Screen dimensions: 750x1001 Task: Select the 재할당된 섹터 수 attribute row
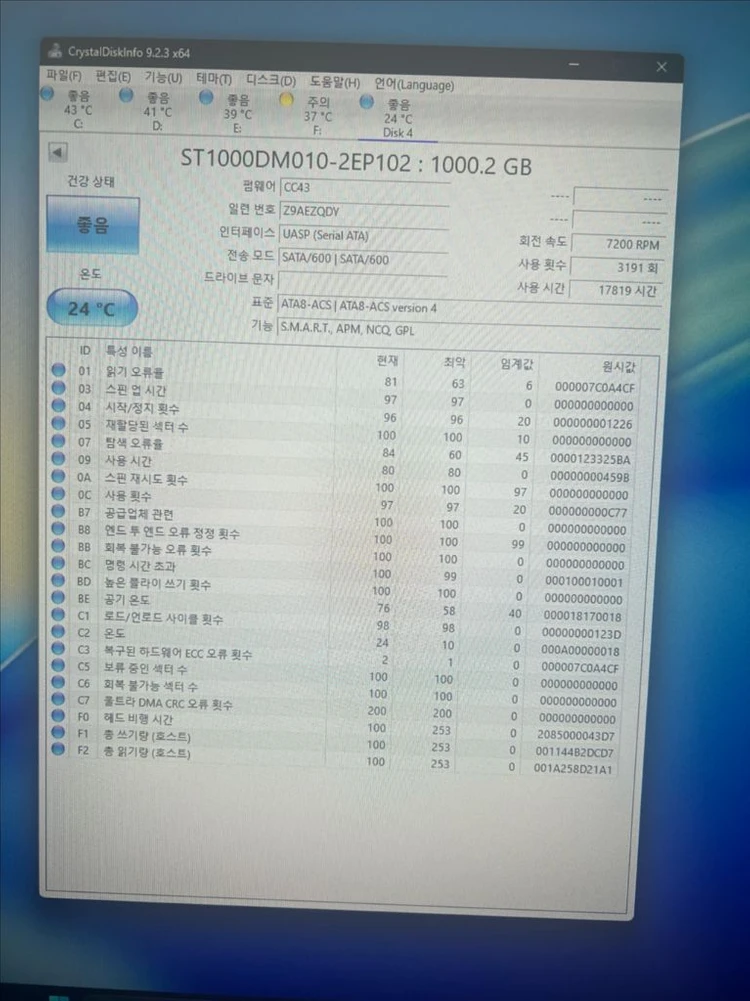tap(344, 431)
